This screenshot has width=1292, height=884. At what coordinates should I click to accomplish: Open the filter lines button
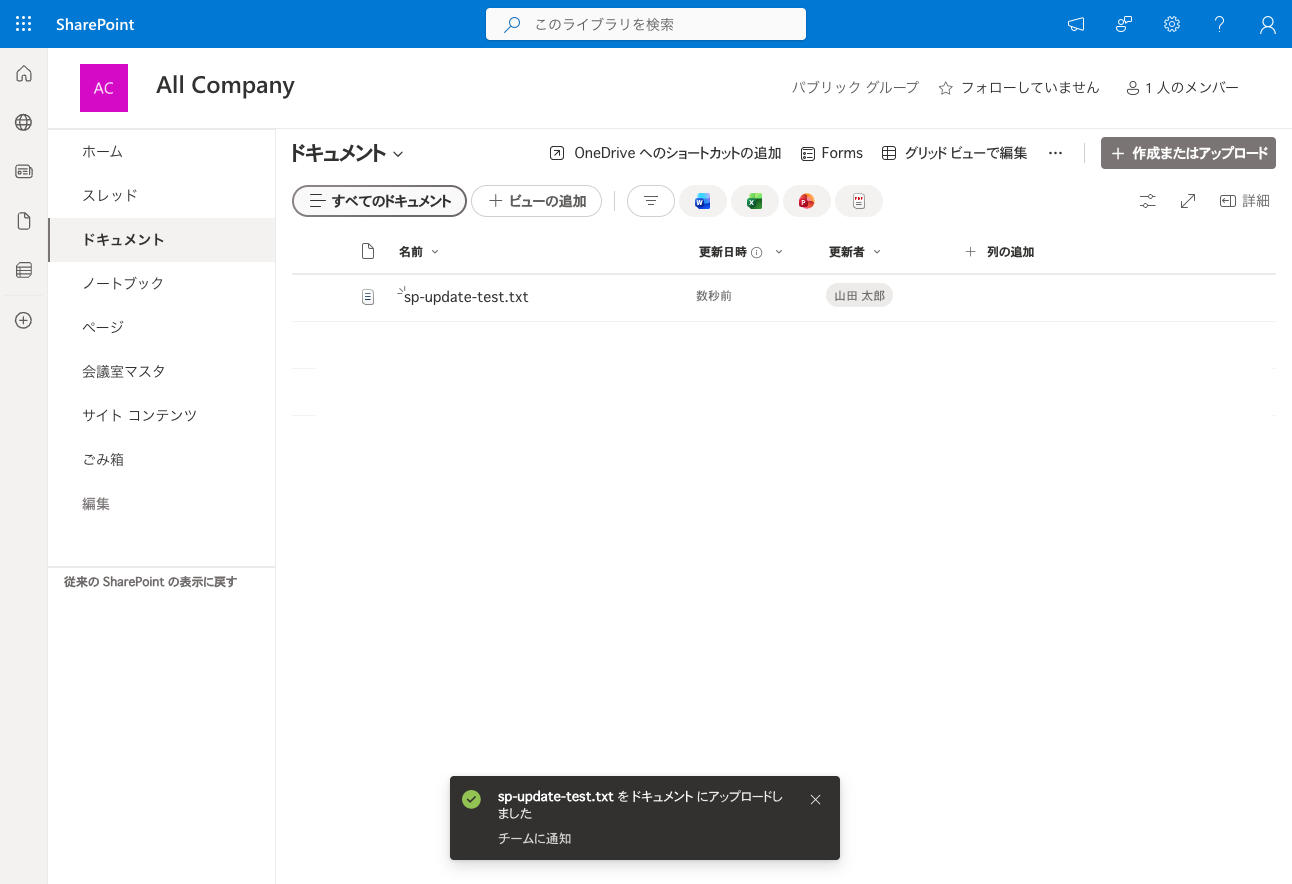(651, 201)
